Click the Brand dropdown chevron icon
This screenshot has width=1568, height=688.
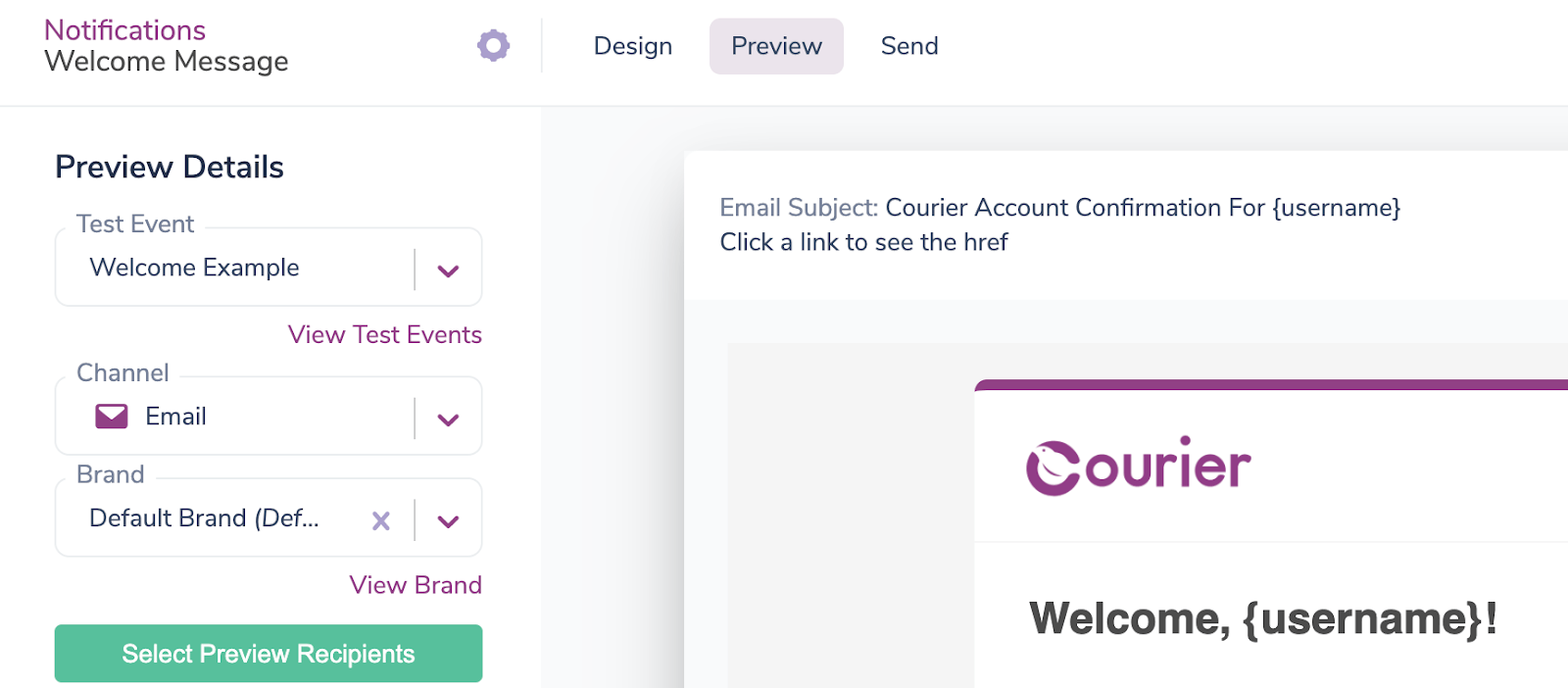click(x=449, y=519)
